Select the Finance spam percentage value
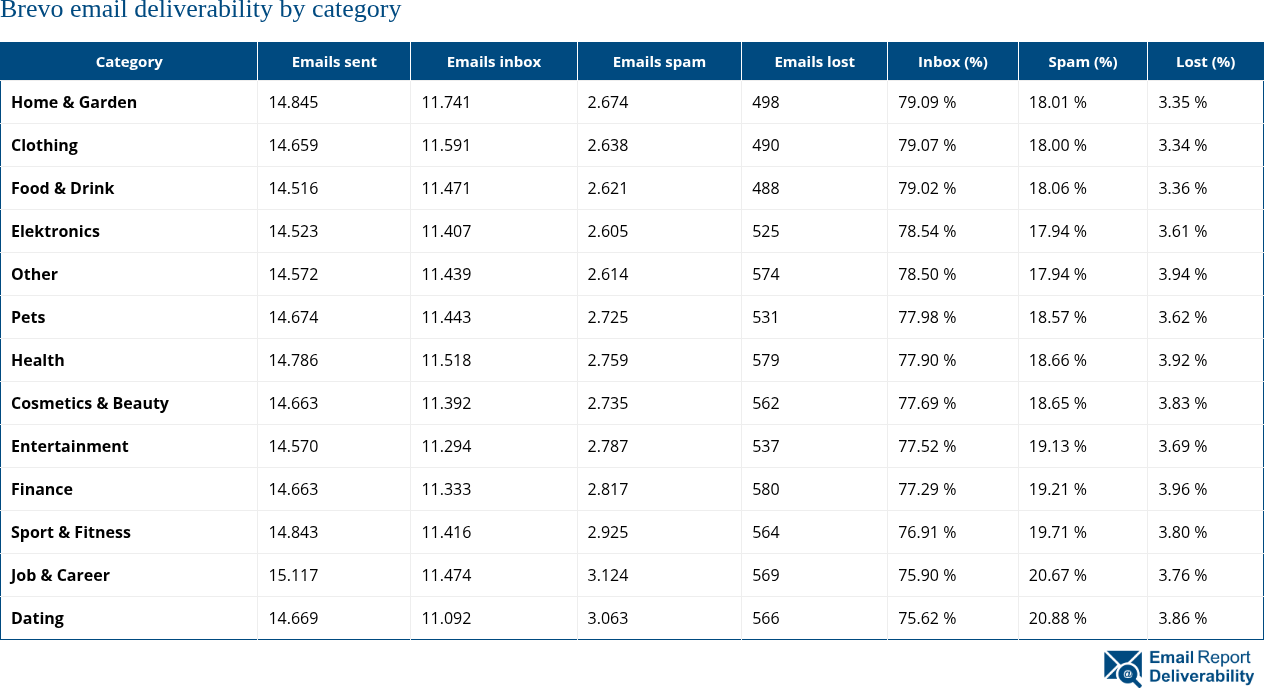This screenshot has height=688, width=1264. [x=1057, y=489]
